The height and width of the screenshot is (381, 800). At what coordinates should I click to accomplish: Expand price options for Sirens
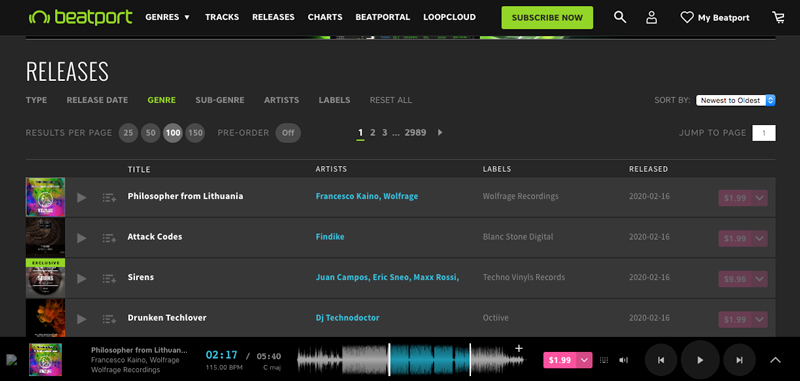click(x=759, y=279)
